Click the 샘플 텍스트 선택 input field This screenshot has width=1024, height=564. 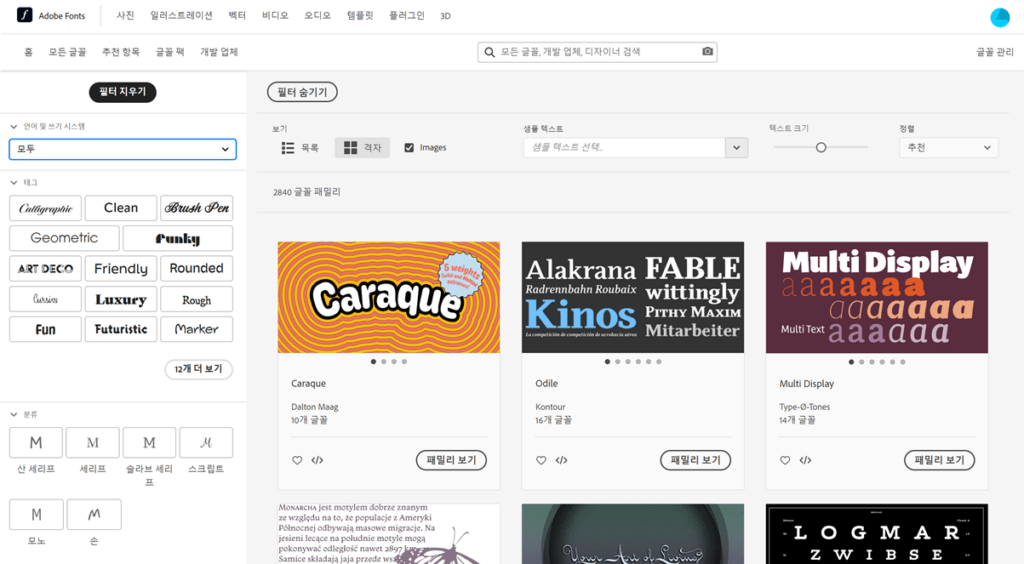pyautogui.click(x=624, y=148)
